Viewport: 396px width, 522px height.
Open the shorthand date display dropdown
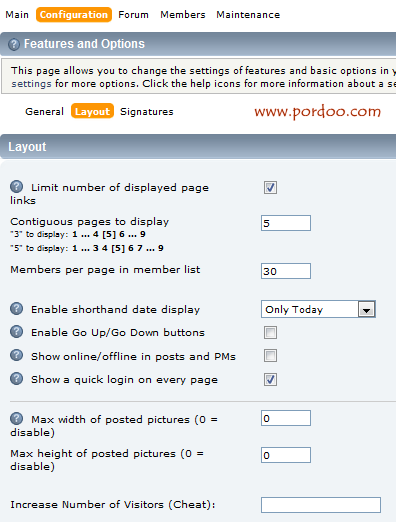(x=318, y=309)
